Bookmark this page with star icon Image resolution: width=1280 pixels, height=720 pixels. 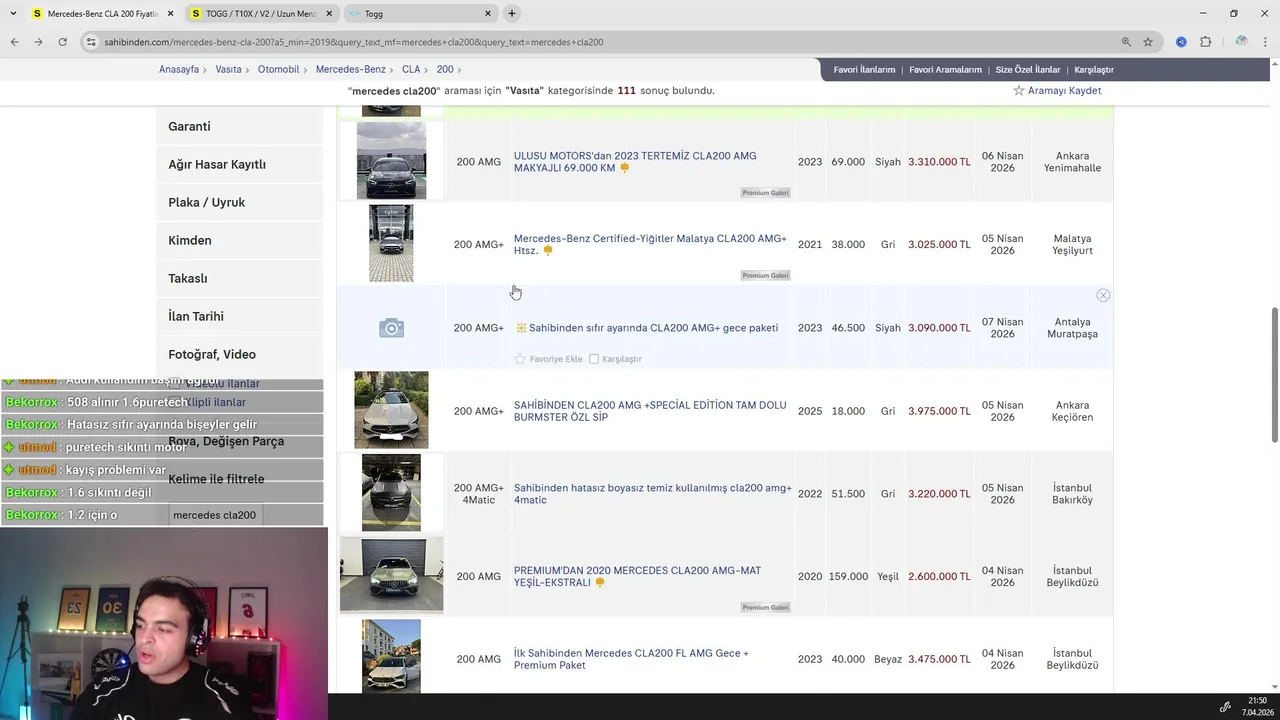pyautogui.click(x=1148, y=42)
